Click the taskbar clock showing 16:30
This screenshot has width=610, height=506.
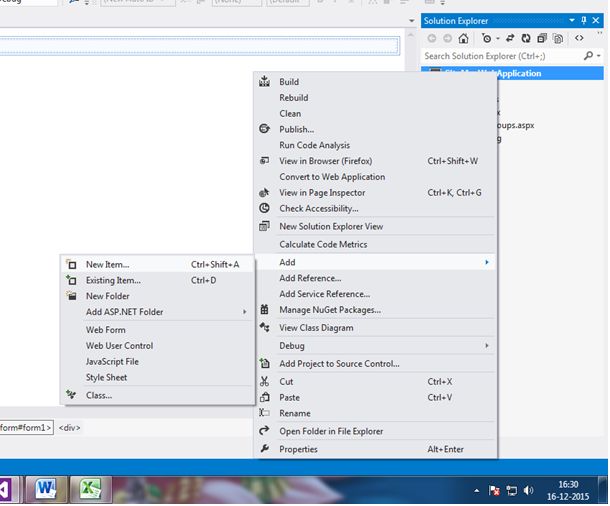(x=568, y=490)
